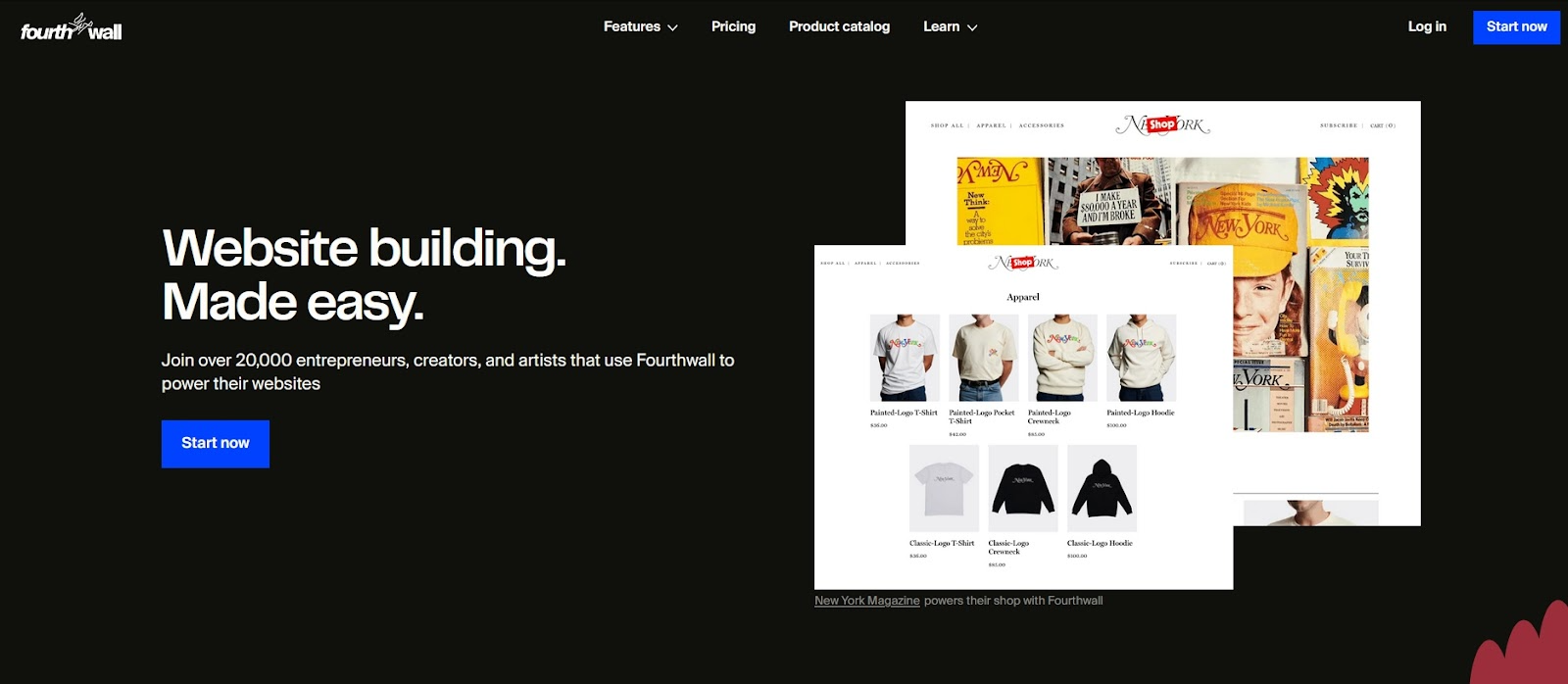Open the Product catalog page
This screenshot has width=1568, height=684.
pyautogui.click(x=839, y=26)
